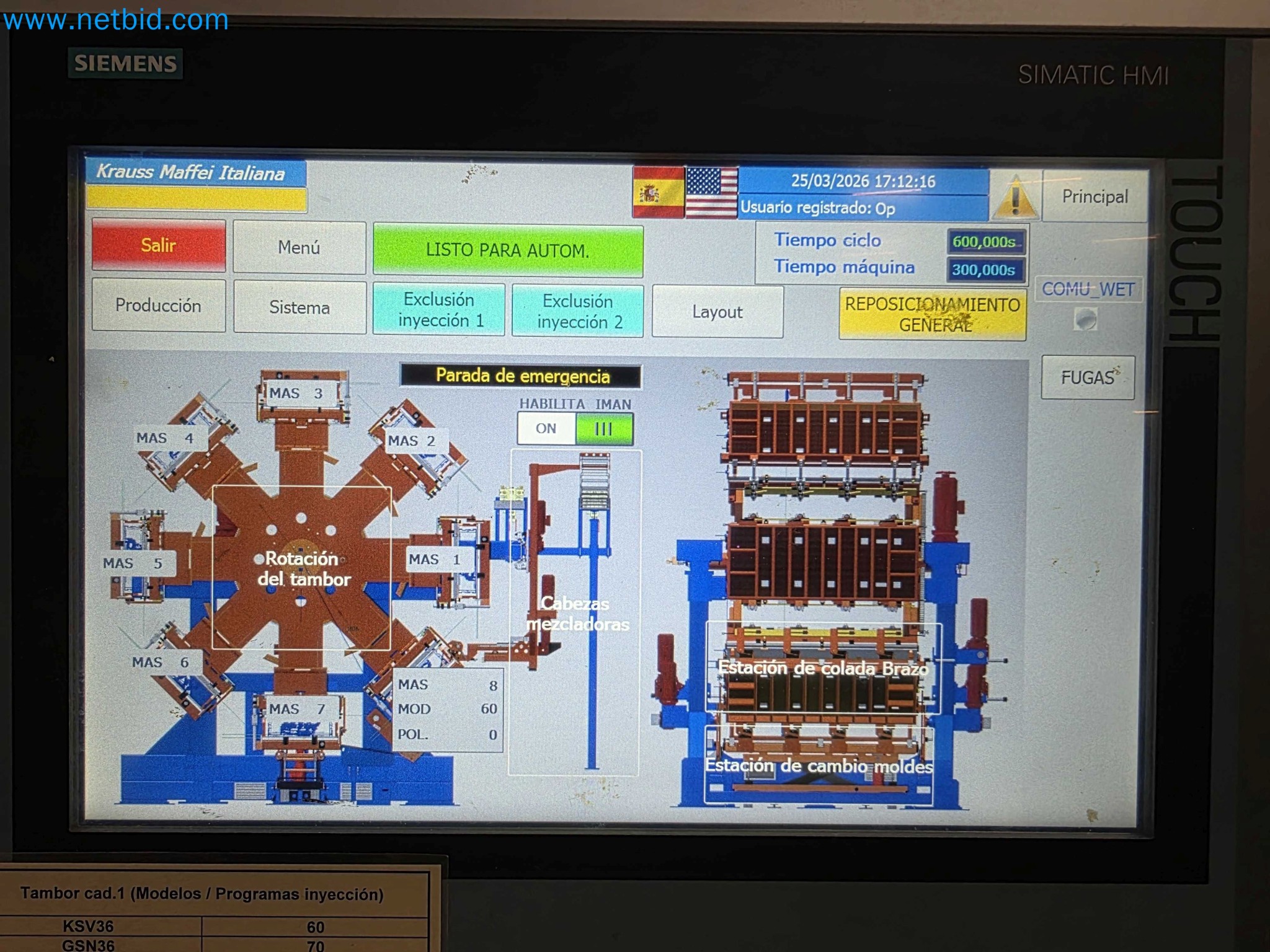Click the COMU_WET indicator lamp

1085,319
